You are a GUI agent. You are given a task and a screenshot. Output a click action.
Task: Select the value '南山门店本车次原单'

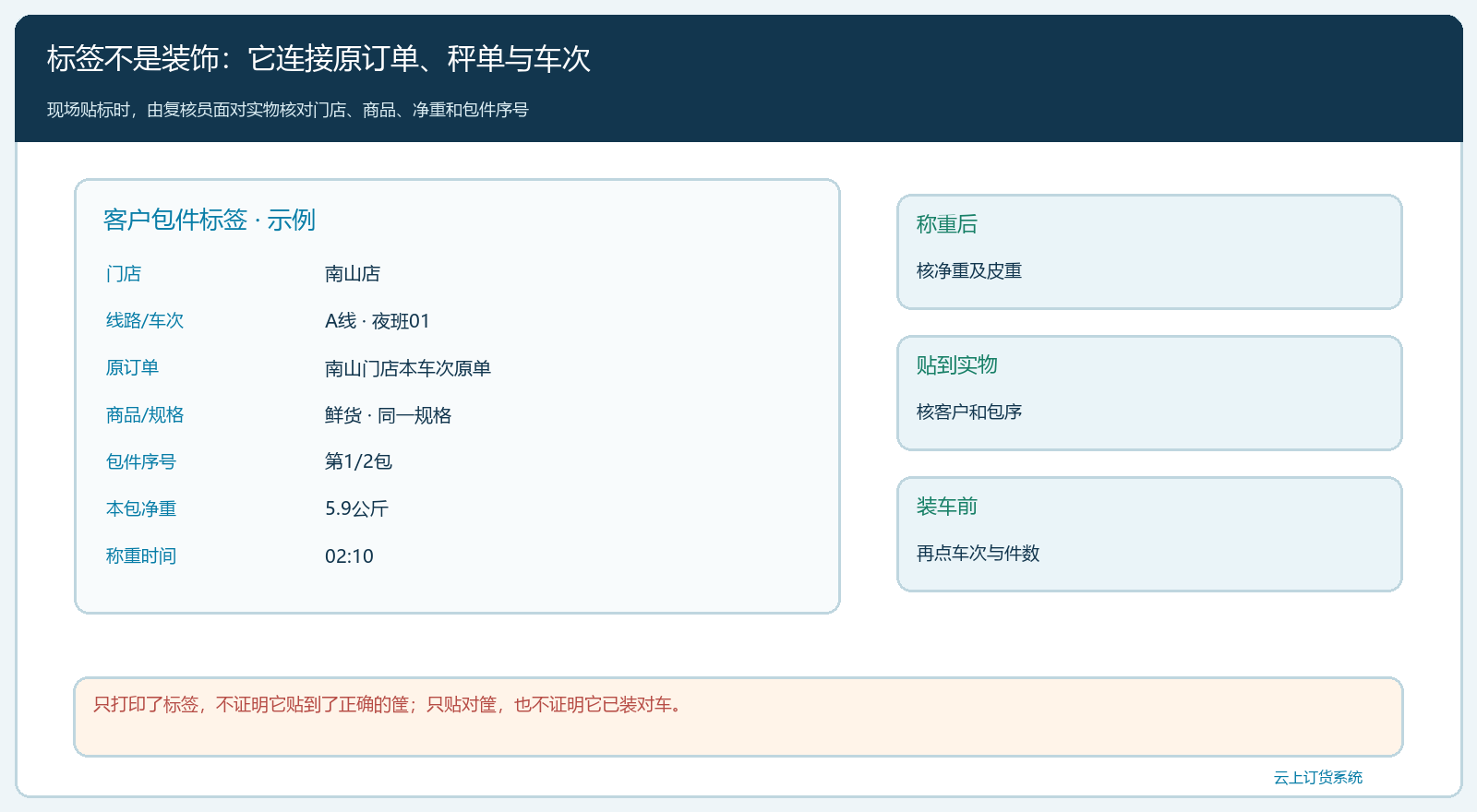click(408, 368)
